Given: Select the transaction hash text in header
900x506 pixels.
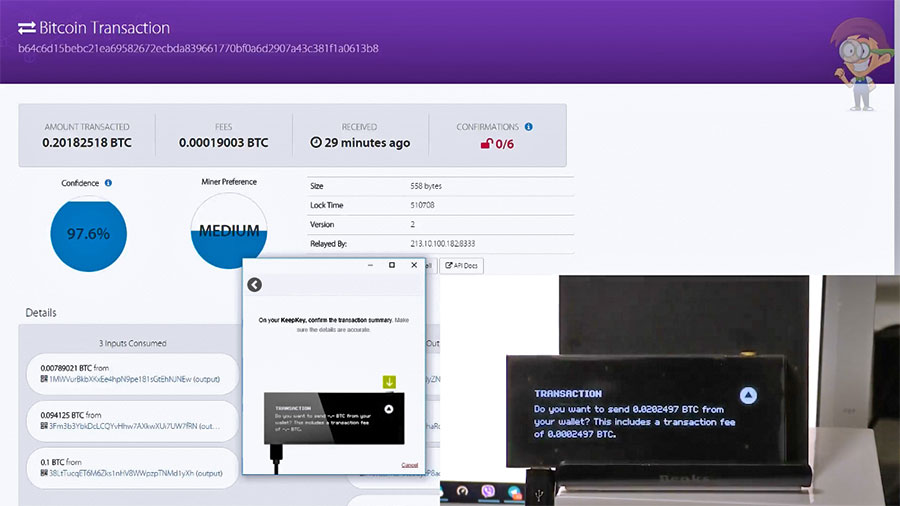Looking at the screenshot, I should [x=198, y=48].
